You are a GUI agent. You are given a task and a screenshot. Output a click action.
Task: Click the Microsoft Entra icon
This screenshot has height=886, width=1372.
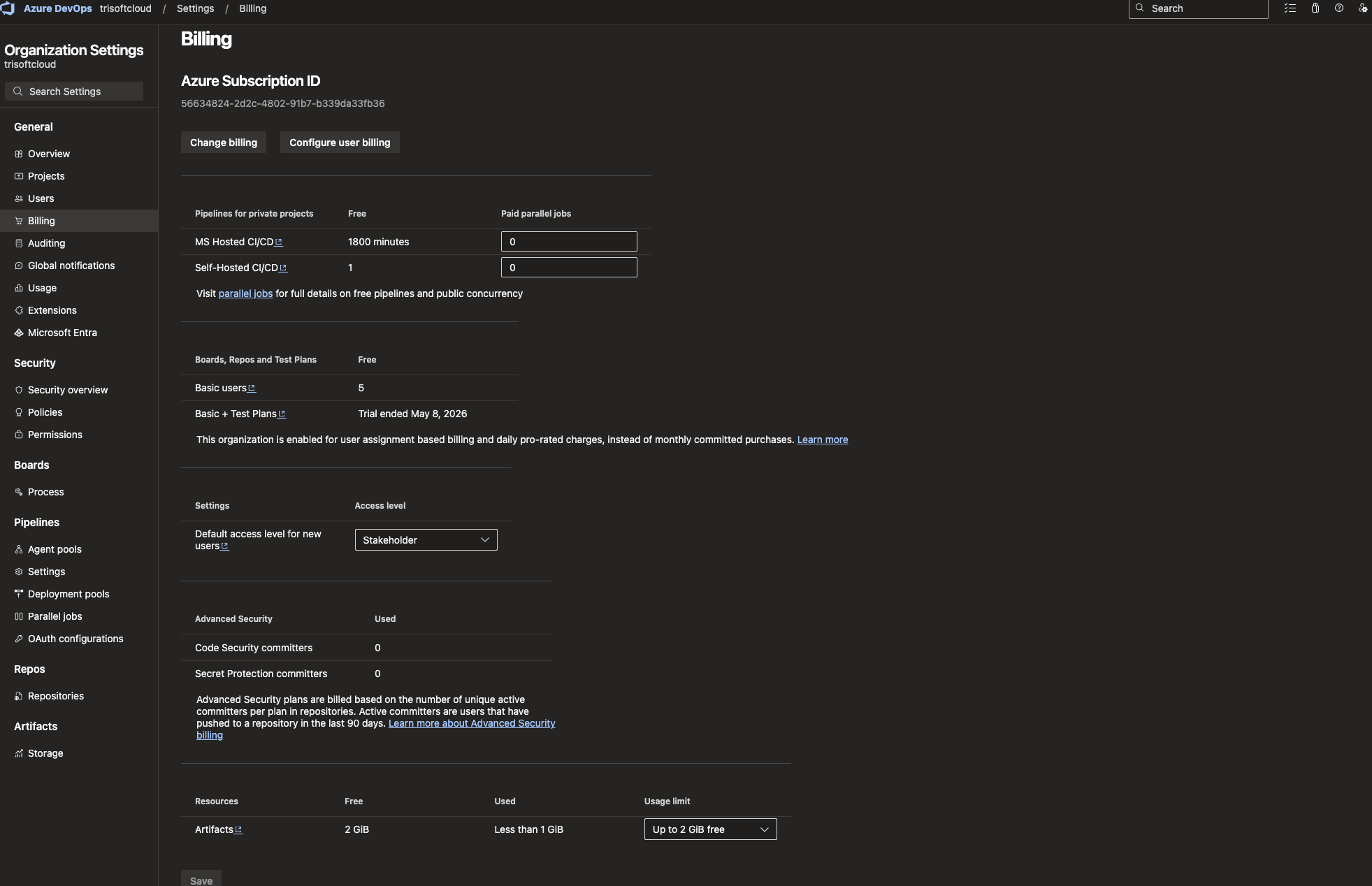coord(19,333)
